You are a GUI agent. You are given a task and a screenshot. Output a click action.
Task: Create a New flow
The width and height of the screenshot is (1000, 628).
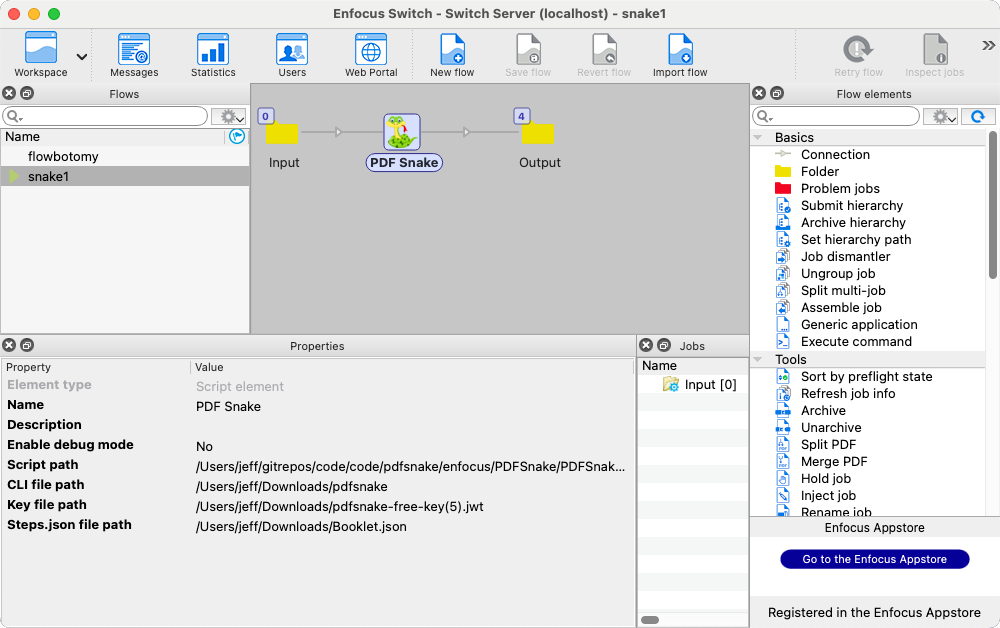coord(452,55)
